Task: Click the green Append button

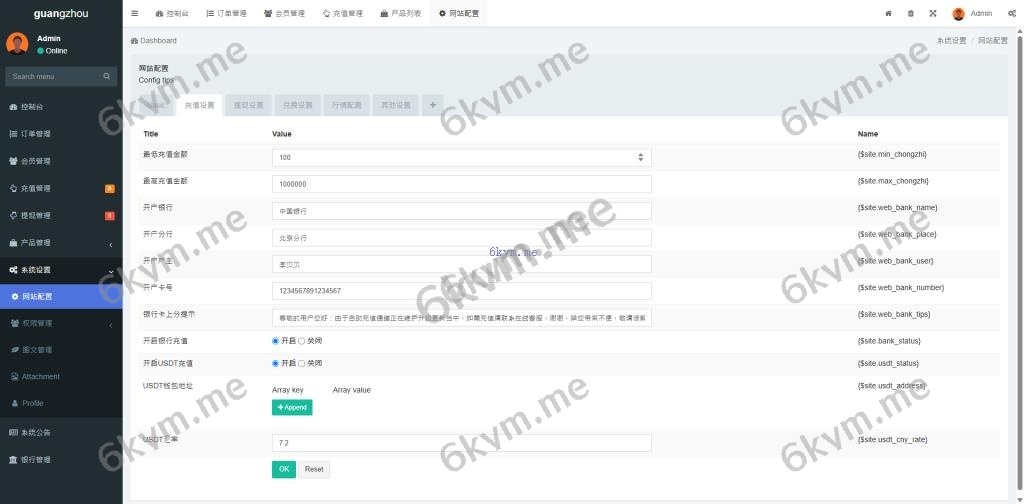Action: (292, 407)
